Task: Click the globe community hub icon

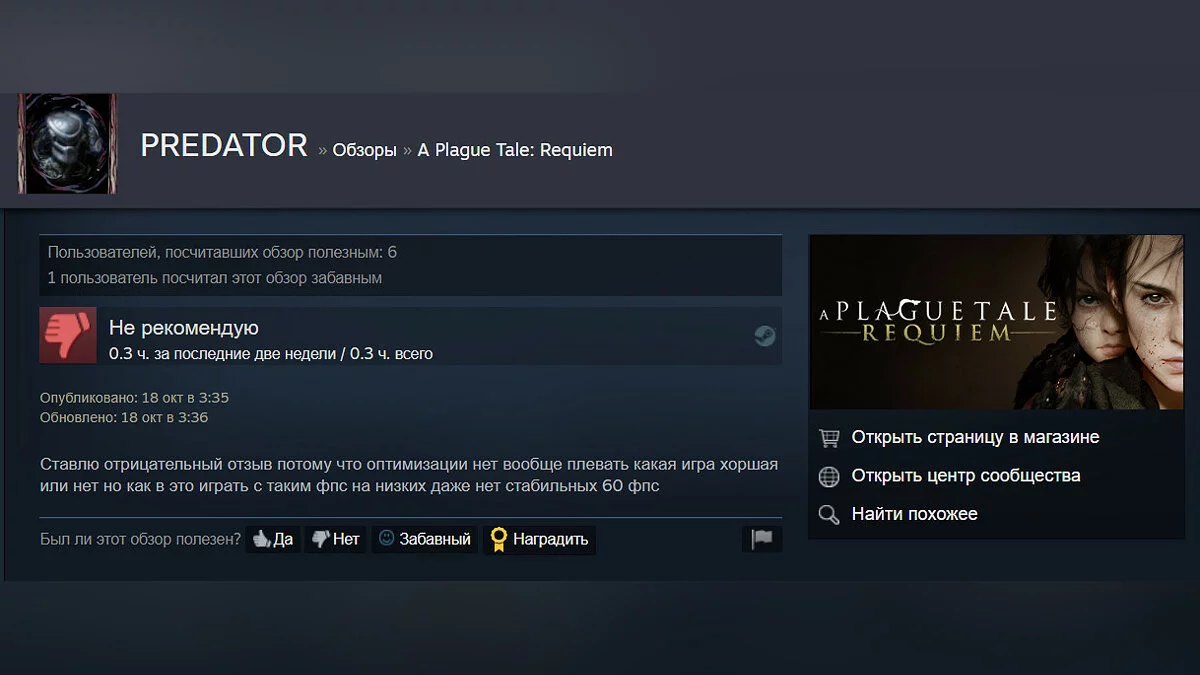Action: click(829, 477)
